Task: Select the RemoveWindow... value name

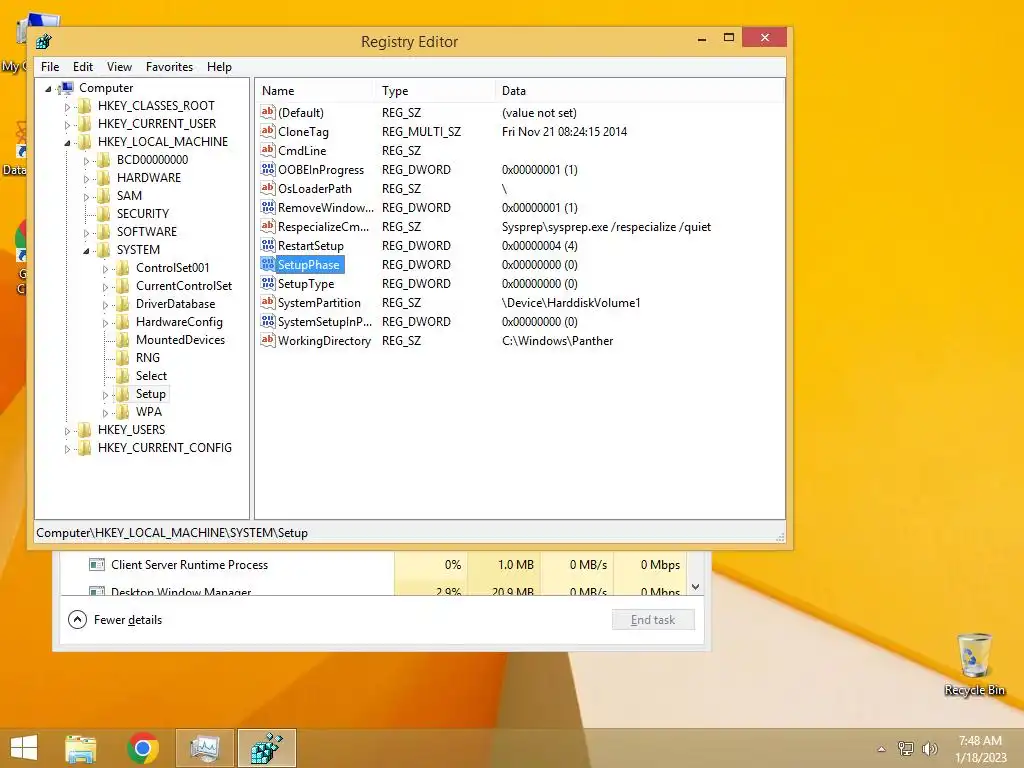Action: (326, 208)
